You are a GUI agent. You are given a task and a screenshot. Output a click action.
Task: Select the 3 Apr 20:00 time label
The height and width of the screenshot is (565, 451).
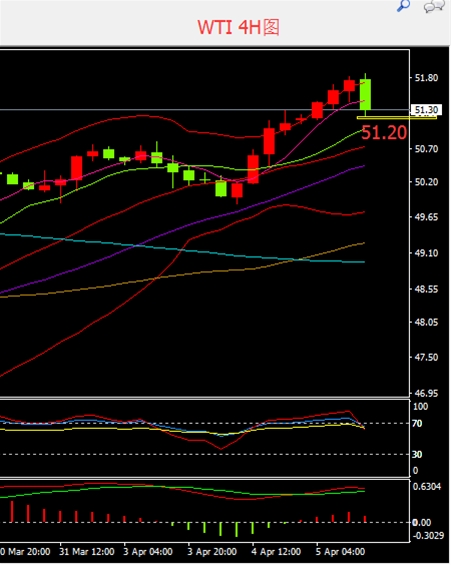[212, 552]
